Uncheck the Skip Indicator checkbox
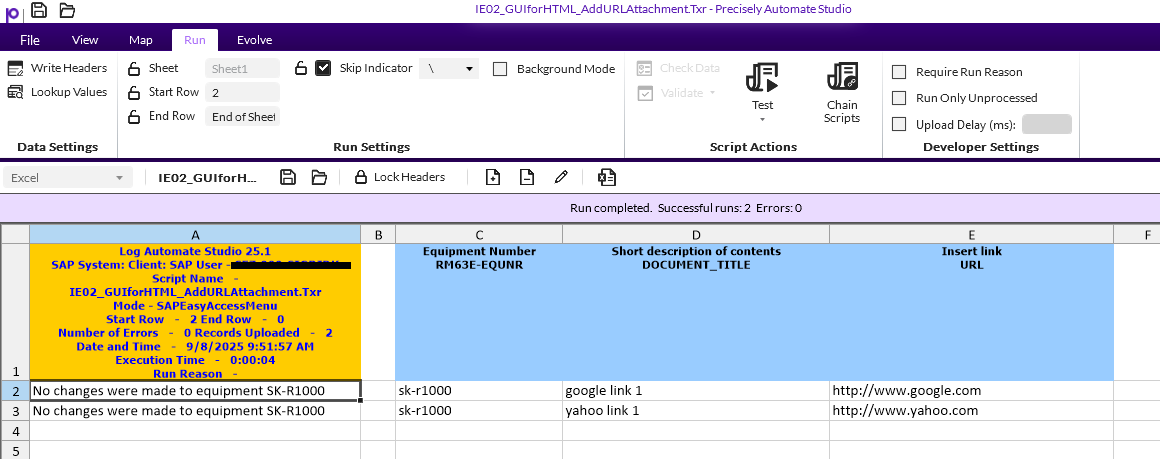This screenshot has width=1160, height=459. click(x=323, y=68)
